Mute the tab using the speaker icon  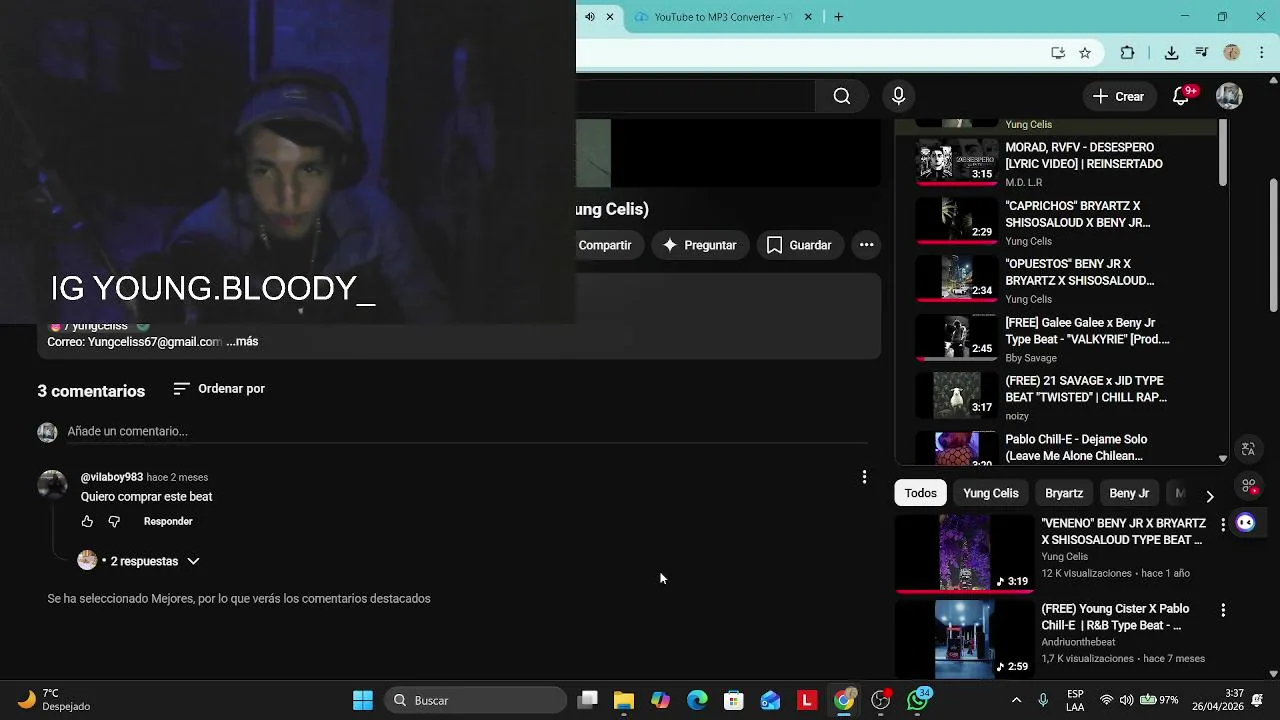[x=590, y=17]
